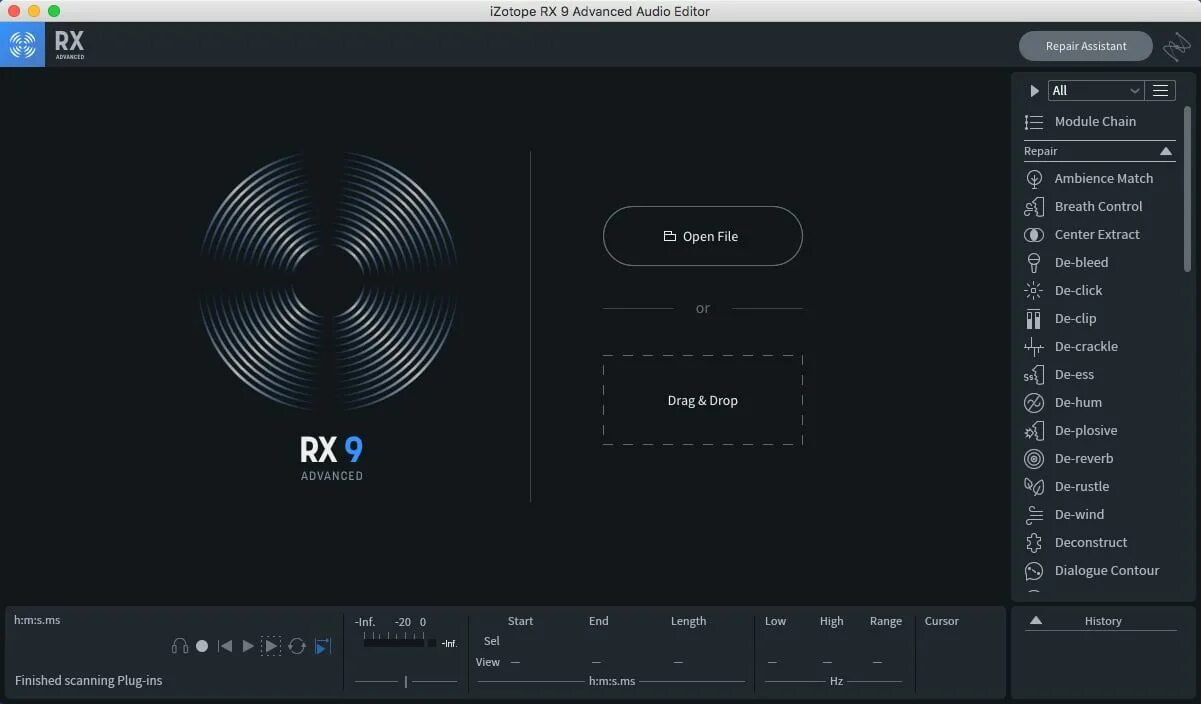This screenshot has height=704, width=1201.
Task: Click the level meter bar
Action: 394,643
